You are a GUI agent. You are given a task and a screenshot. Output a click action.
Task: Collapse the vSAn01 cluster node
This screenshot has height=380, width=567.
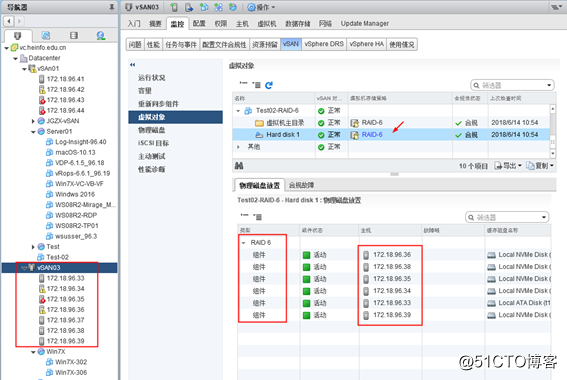click(x=24, y=69)
